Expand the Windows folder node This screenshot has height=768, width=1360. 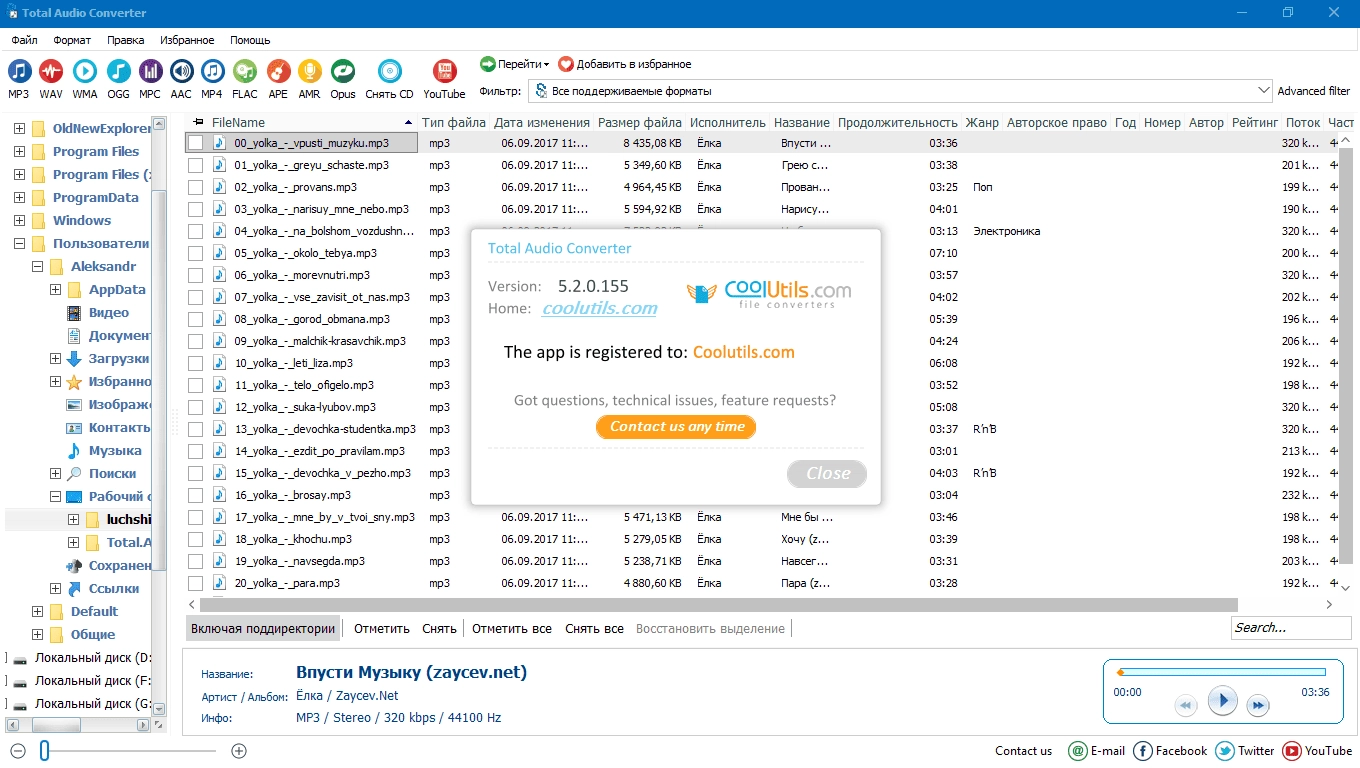(19, 220)
